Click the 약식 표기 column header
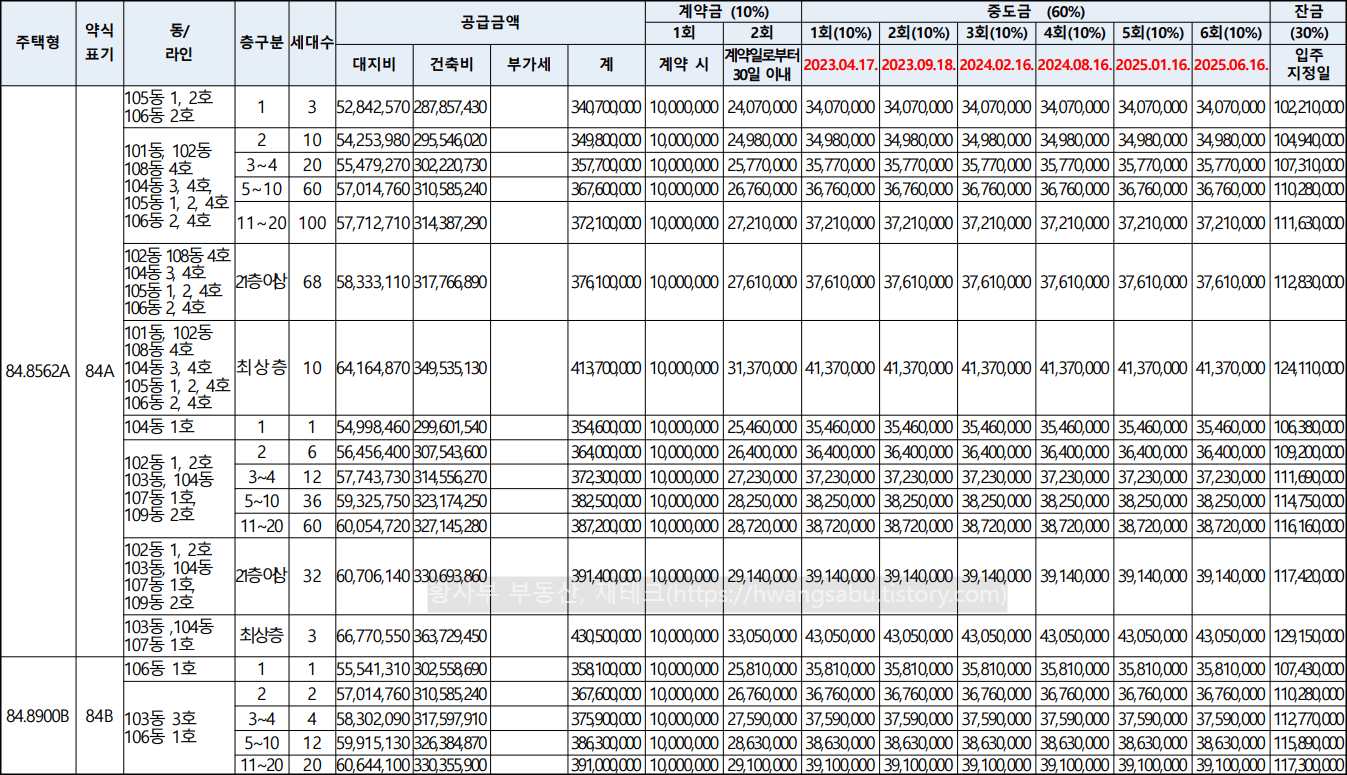Image resolution: width=1347 pixels, height=775 pixels. tap(100, 43)
